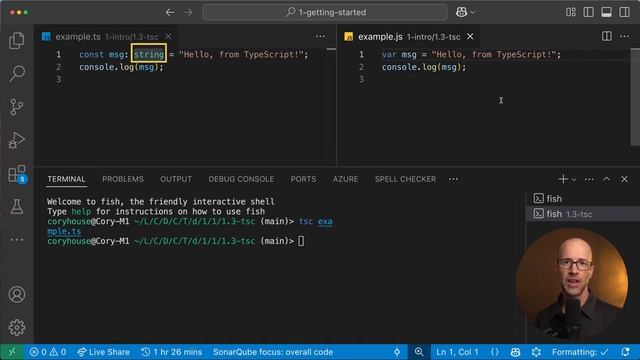
Task: Start Live Share session
Action: pos(104,352)
